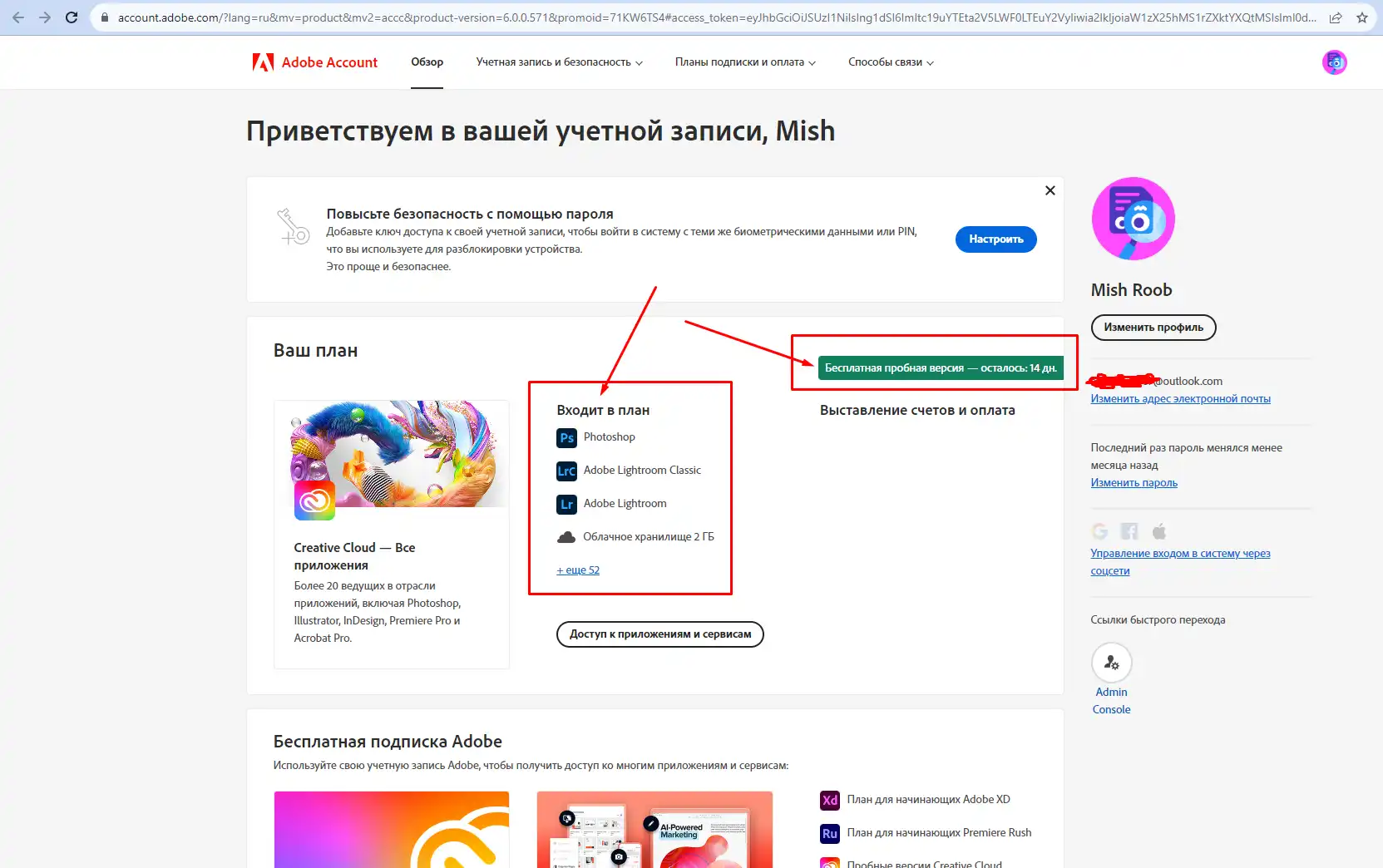Click the Adobe Lightroom Lr icon
Viewport: 1383px width, 868px height.
(x=566, y=504)
